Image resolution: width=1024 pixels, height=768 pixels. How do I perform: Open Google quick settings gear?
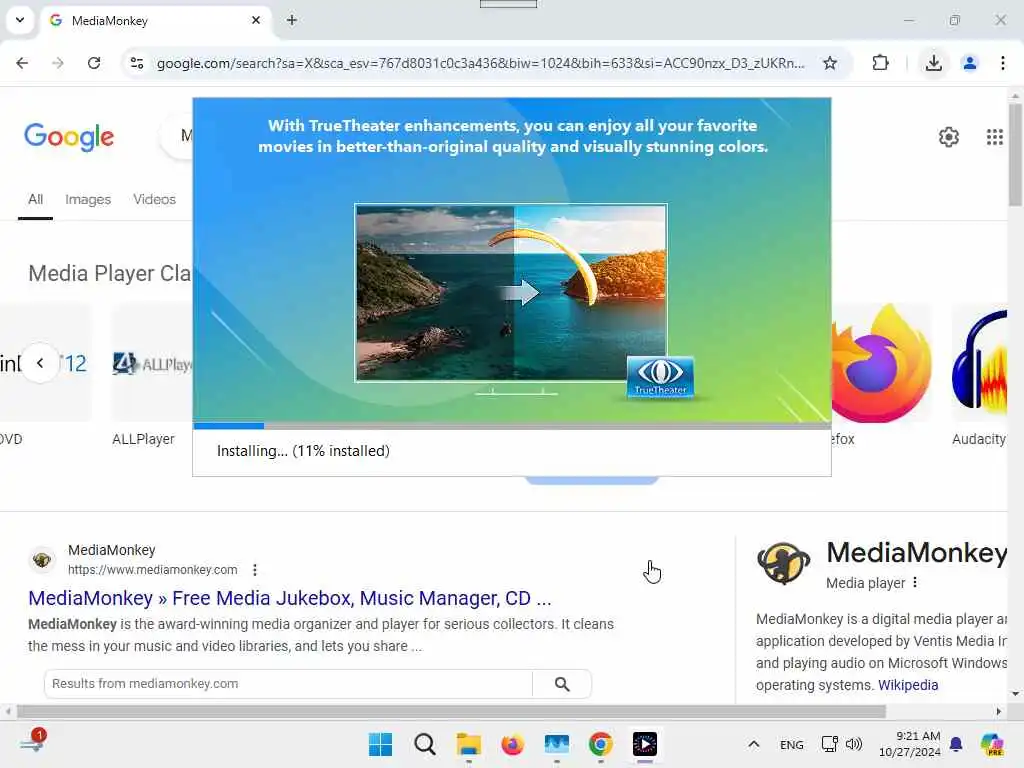click(949, 136)
